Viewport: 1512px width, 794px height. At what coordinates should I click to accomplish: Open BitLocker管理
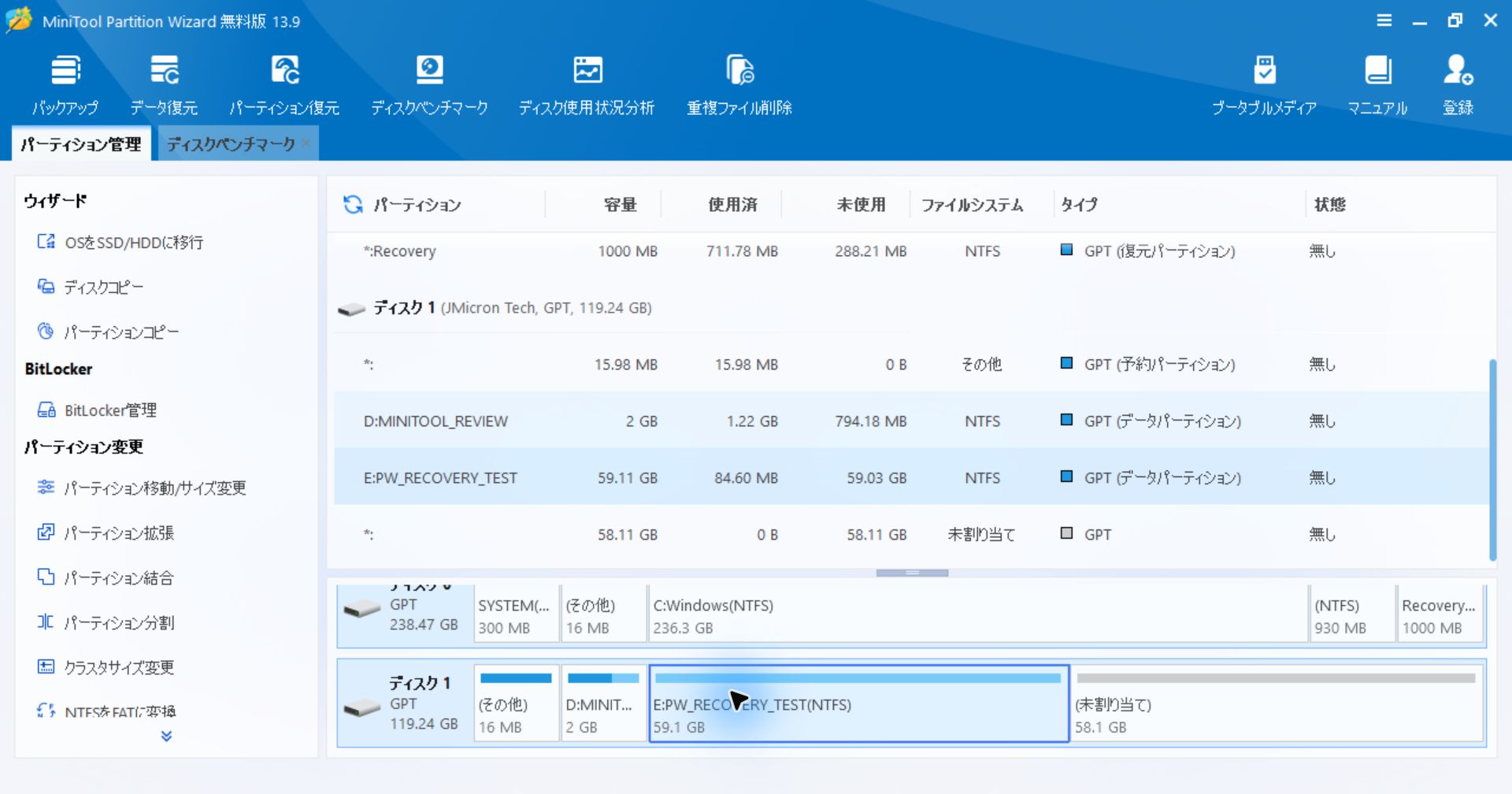[x=97, y=410]
